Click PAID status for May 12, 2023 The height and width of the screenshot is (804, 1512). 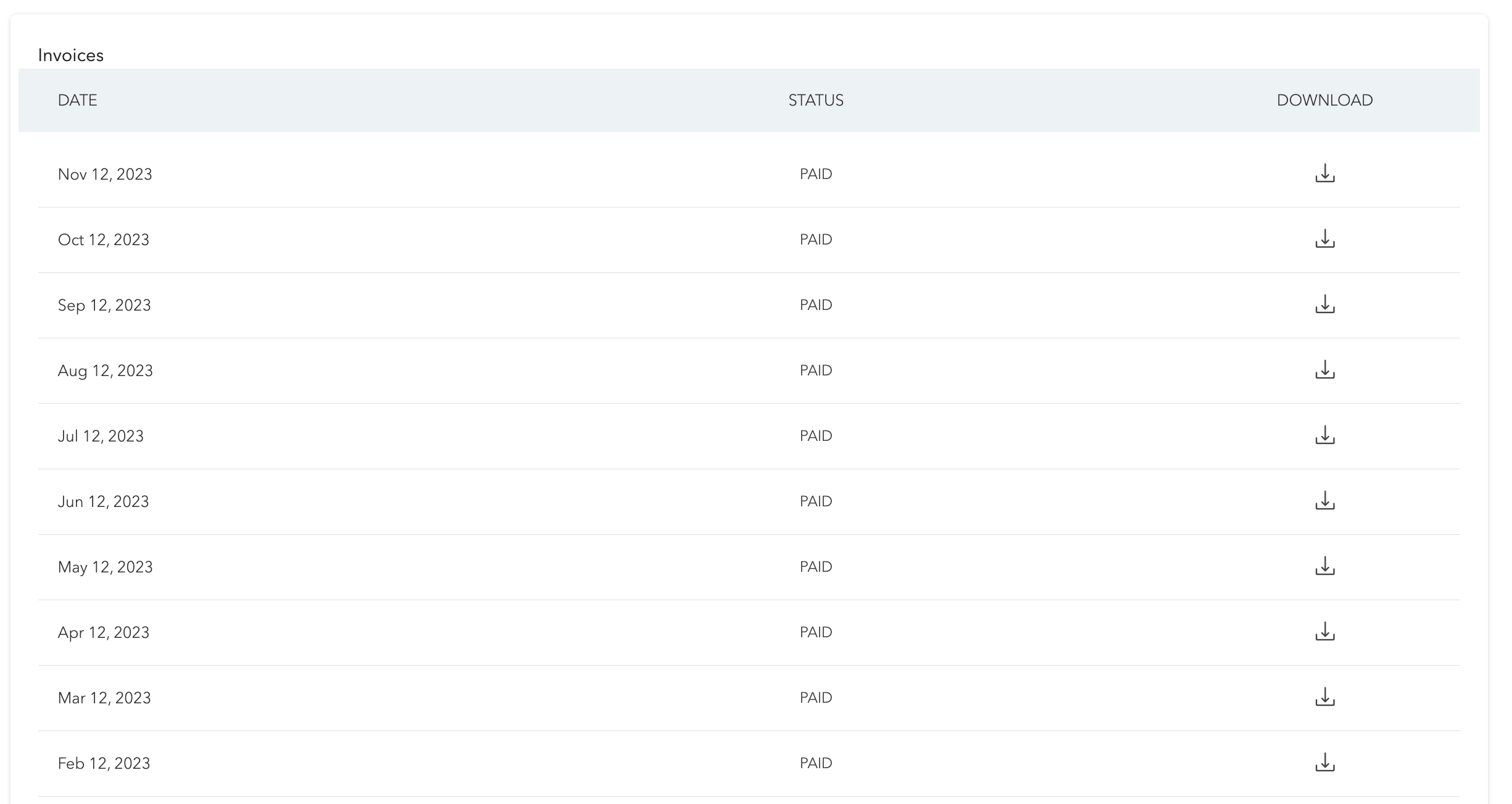815,567
